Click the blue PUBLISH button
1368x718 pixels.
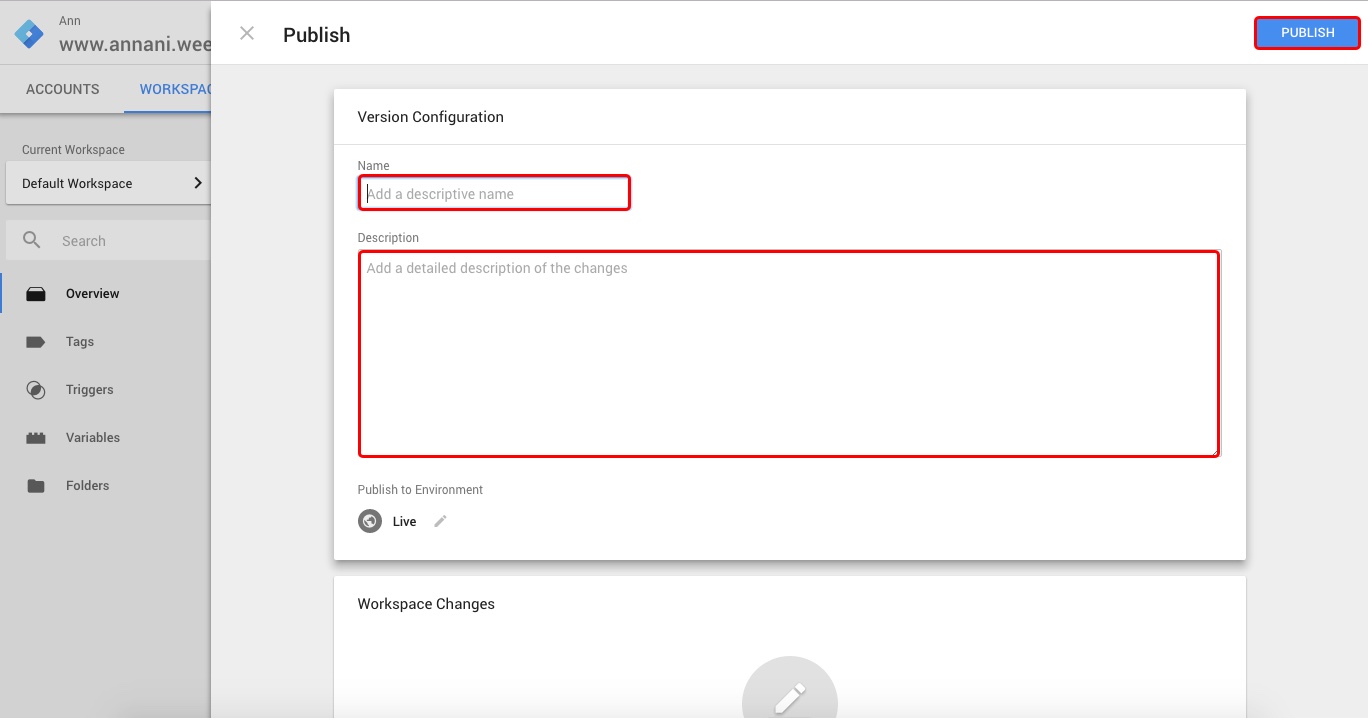click(x=1307, y=33)
